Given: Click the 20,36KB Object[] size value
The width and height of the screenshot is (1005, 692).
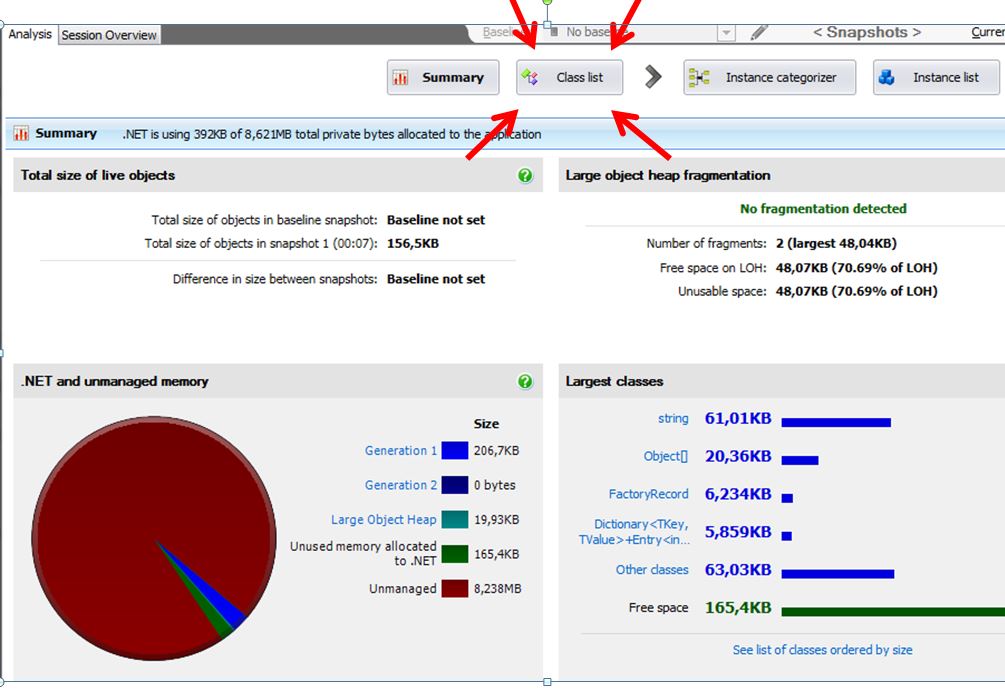Looking at the screenshot, I should [738, 456].
